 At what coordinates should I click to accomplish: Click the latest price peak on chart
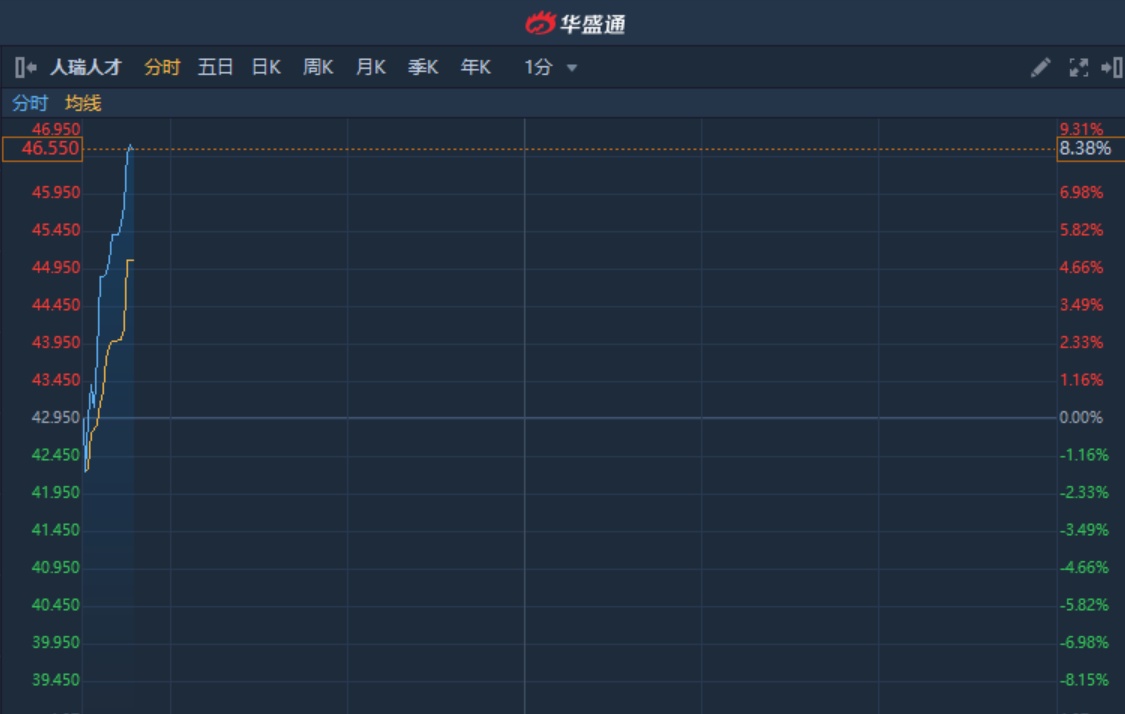point(130,147)
